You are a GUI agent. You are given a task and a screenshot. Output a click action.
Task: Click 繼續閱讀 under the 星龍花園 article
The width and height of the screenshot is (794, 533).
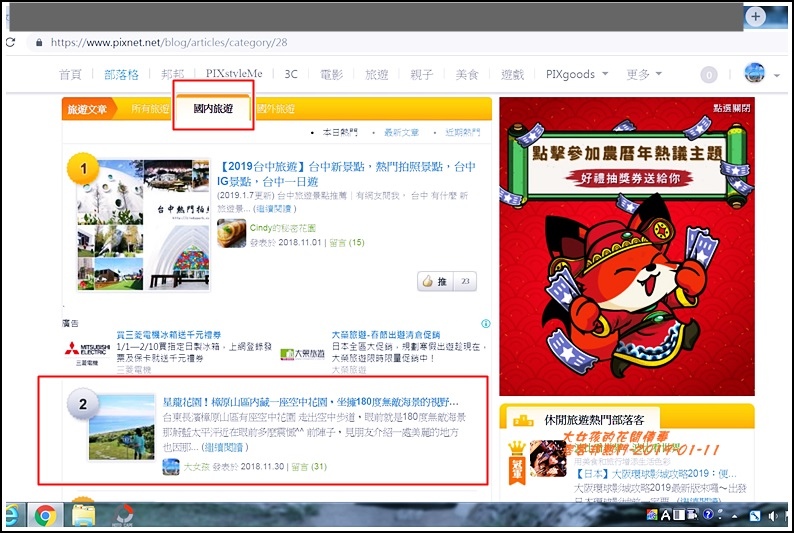(225, 447)
